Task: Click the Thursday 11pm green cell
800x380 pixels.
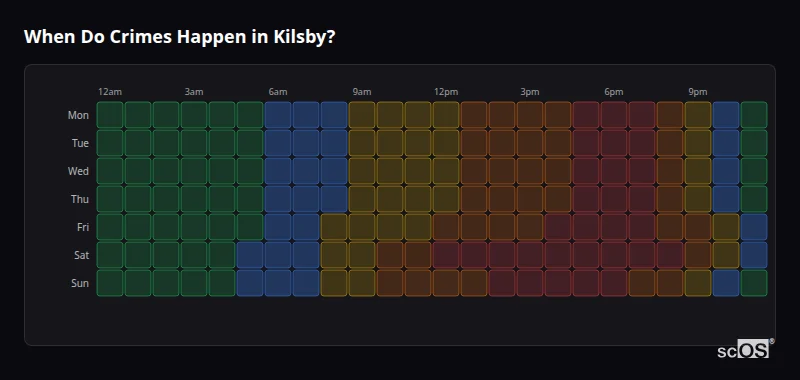Action: coord(754,199)
